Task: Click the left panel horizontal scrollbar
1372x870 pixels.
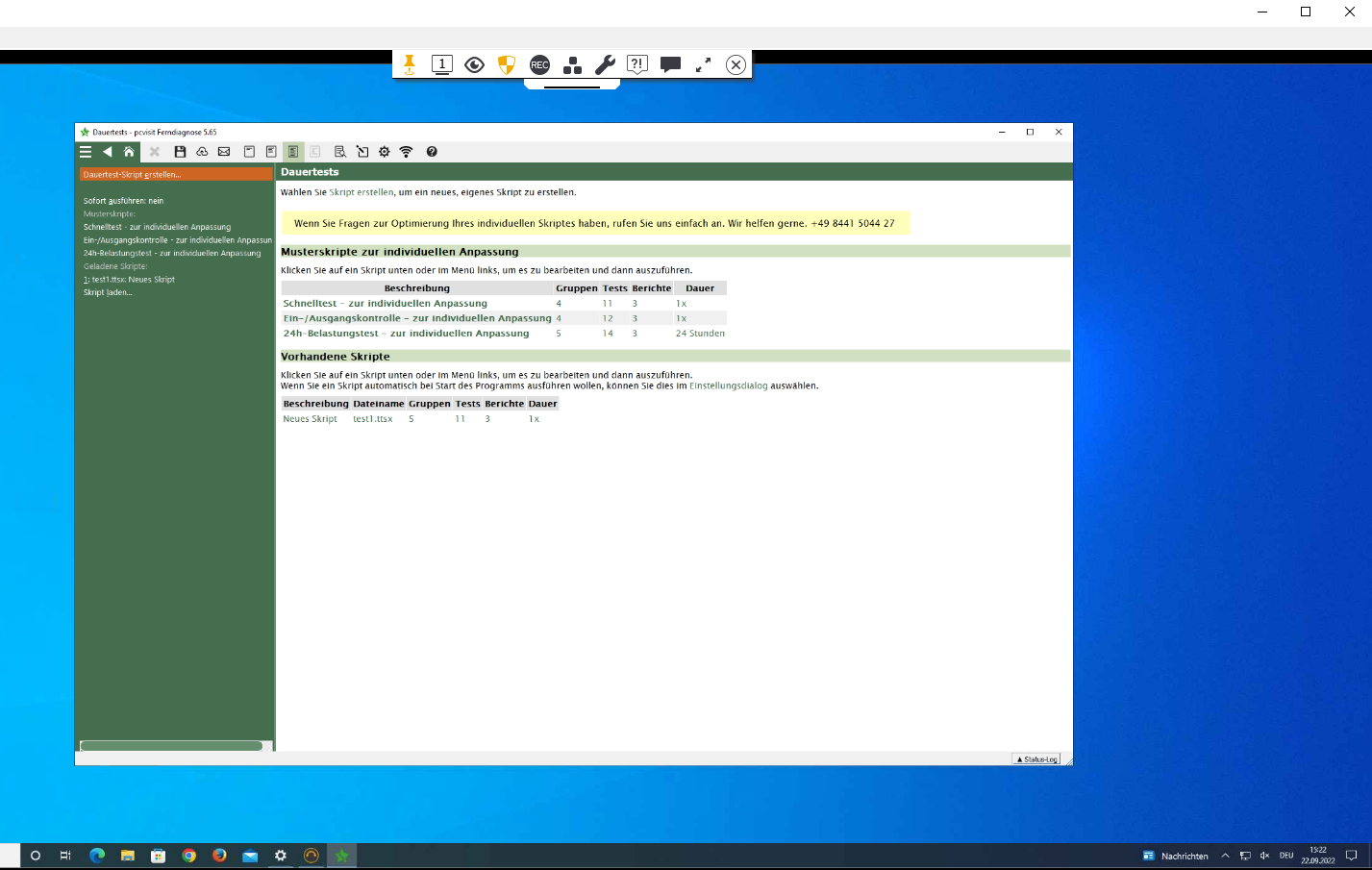Action: [171, 746]
